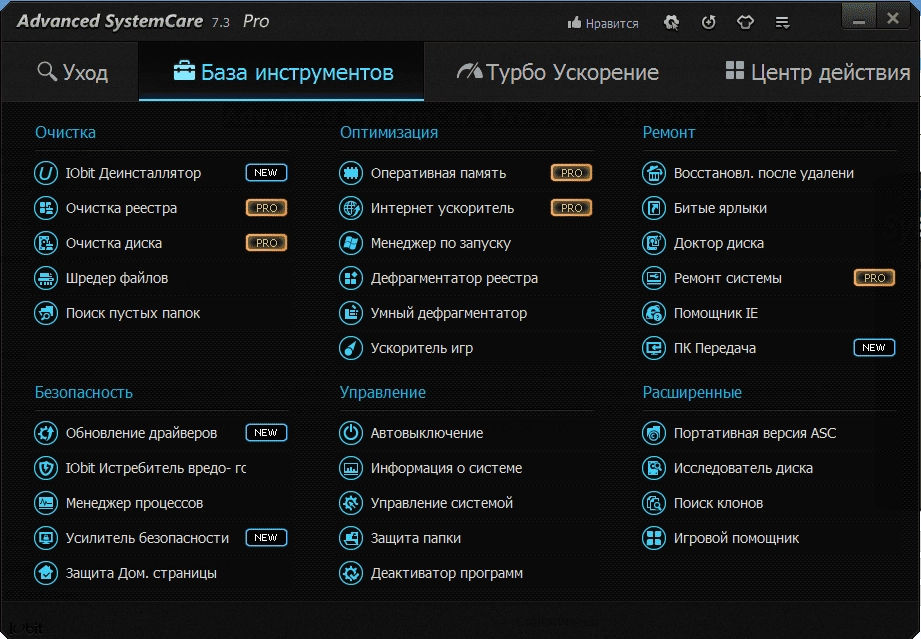Open the Ускоритель игр icon

pos(351,348)
